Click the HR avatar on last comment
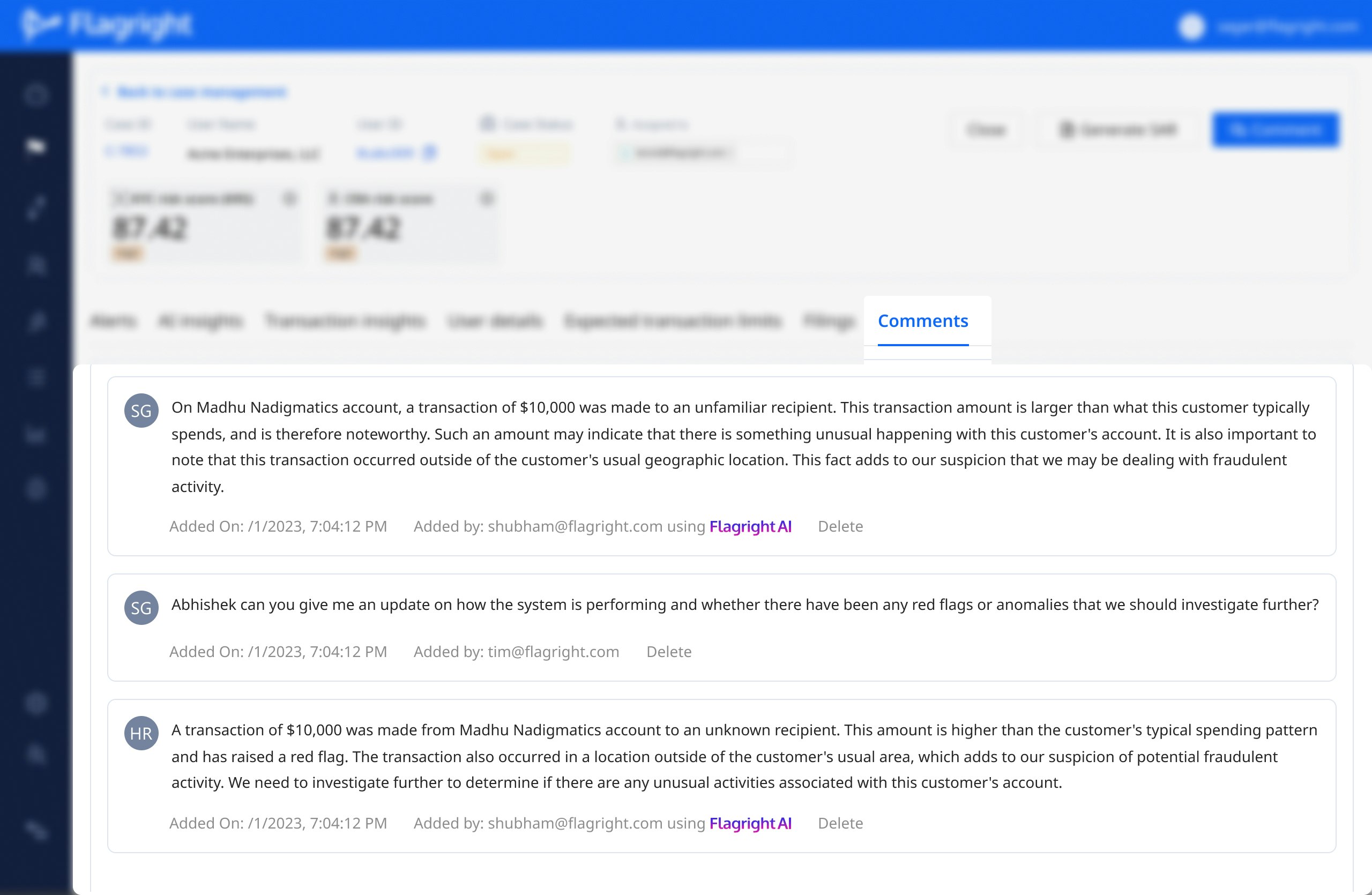This screenshot has height=895, width=1372. point(141,733)
